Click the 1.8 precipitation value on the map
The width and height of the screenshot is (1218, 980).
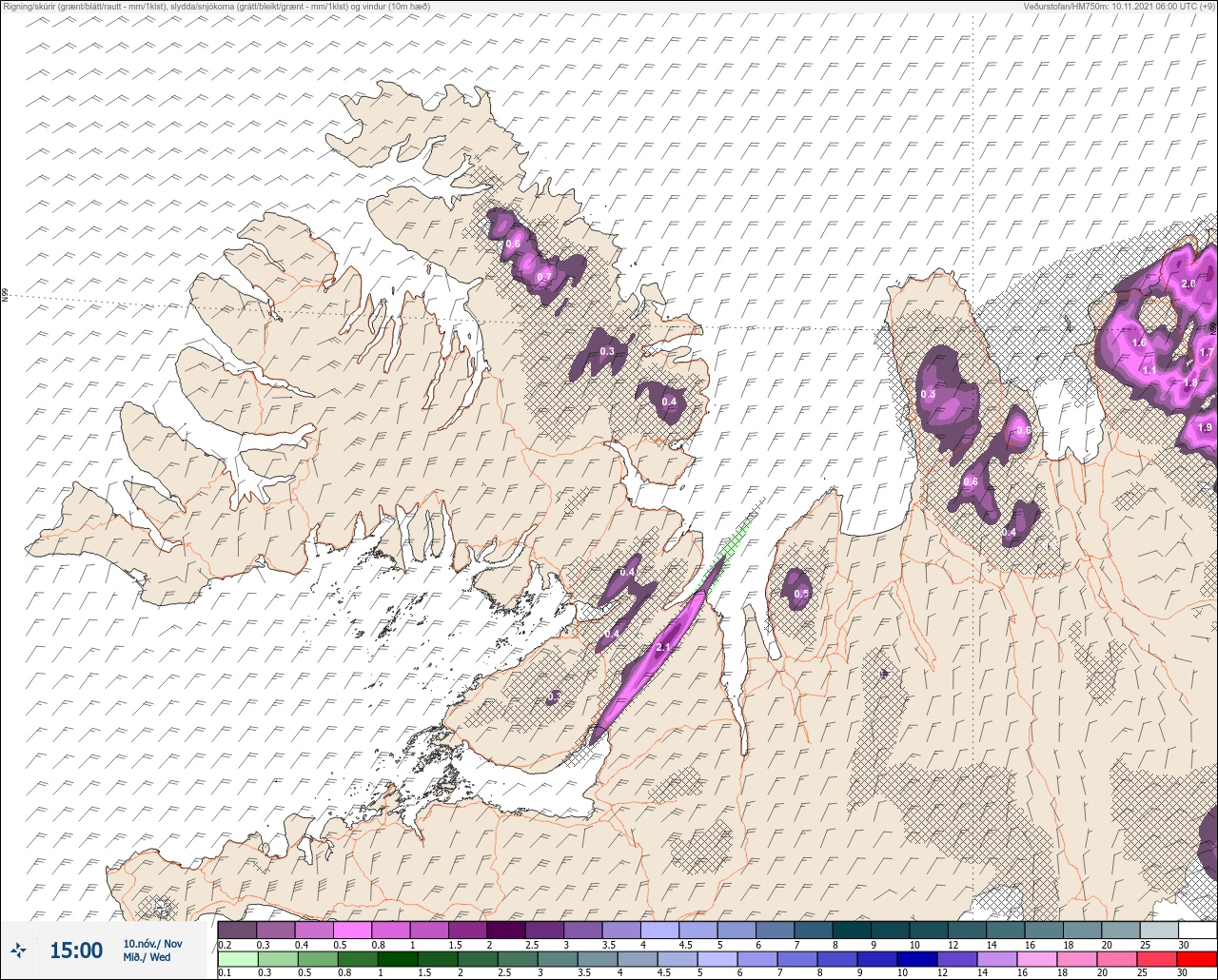(1190, 382)
